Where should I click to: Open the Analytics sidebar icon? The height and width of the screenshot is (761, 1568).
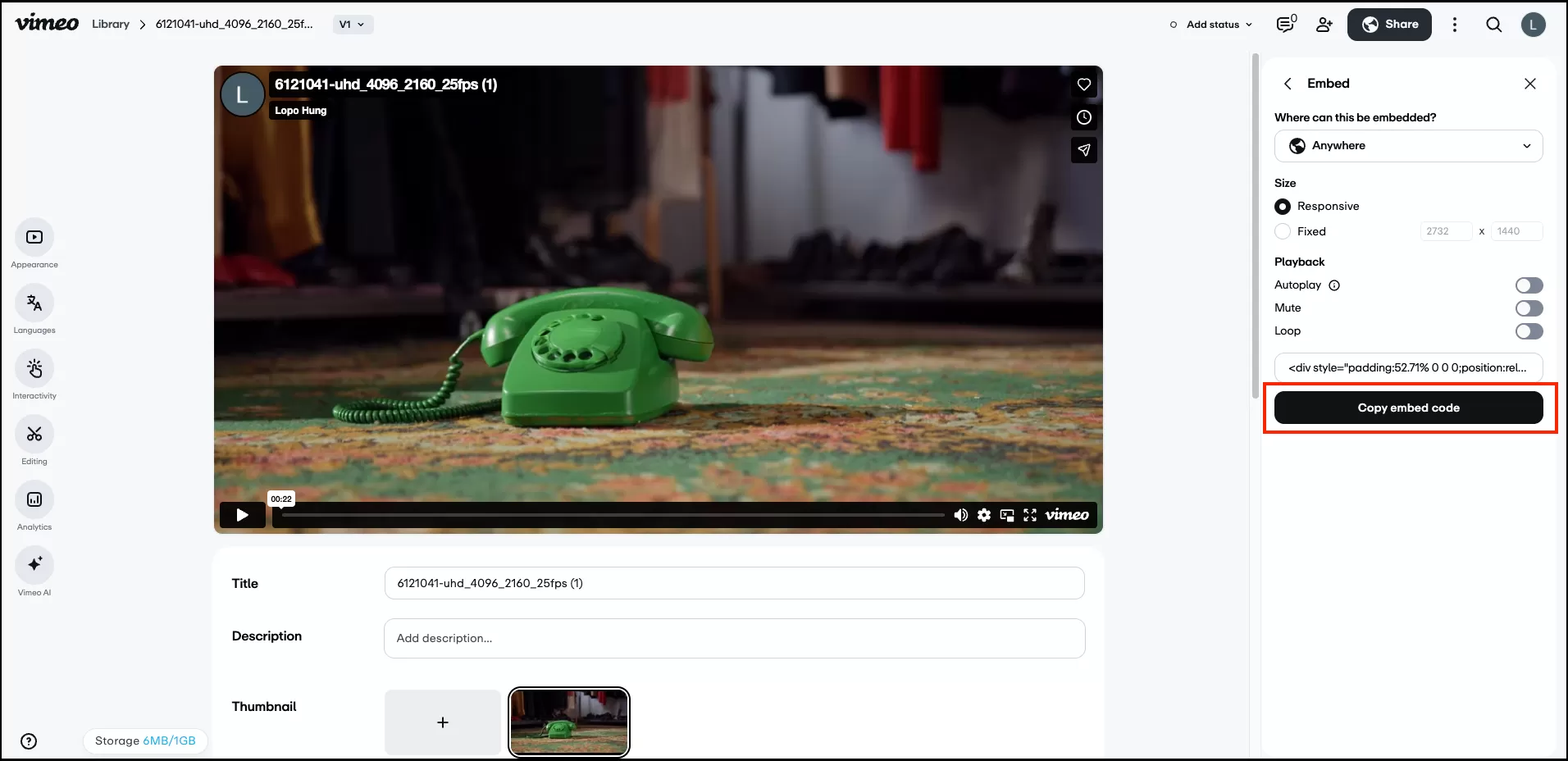click(34, 499)
